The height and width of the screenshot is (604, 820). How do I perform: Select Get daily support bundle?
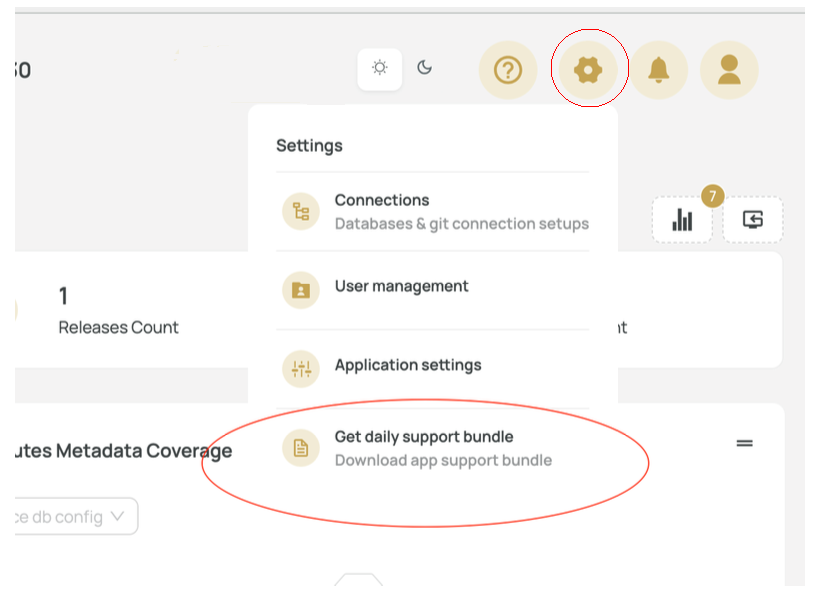[424, 437]
